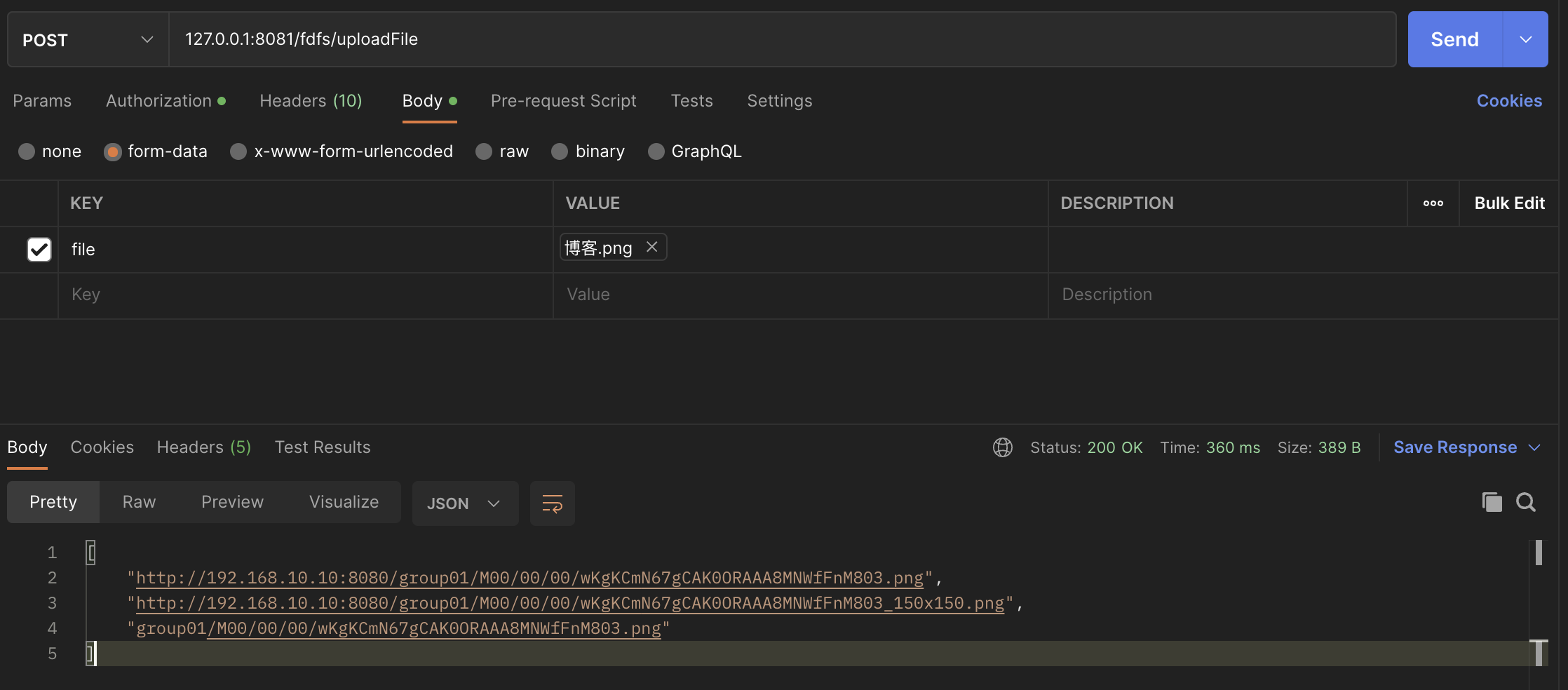Choose the binary body type
1568x690 pixels.
560,151
